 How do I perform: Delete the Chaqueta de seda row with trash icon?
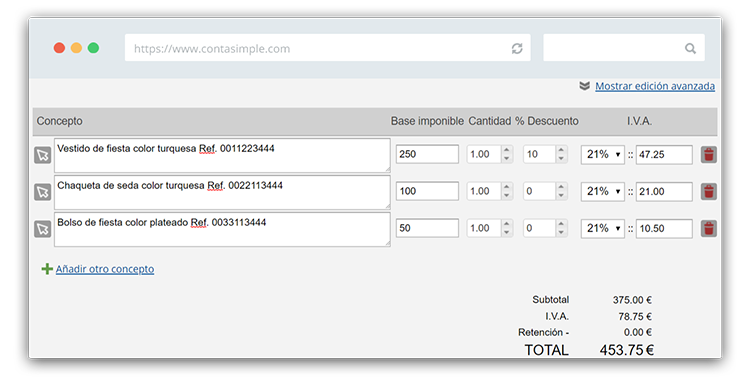coord(708,191)
